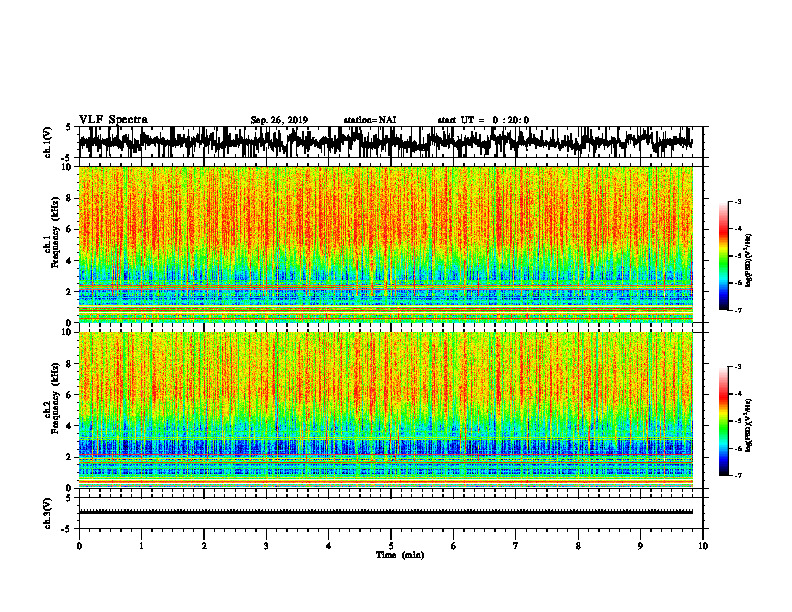Click inside the ch.1 waveform panel
The image size is (792, 612).
pos(390,142)
